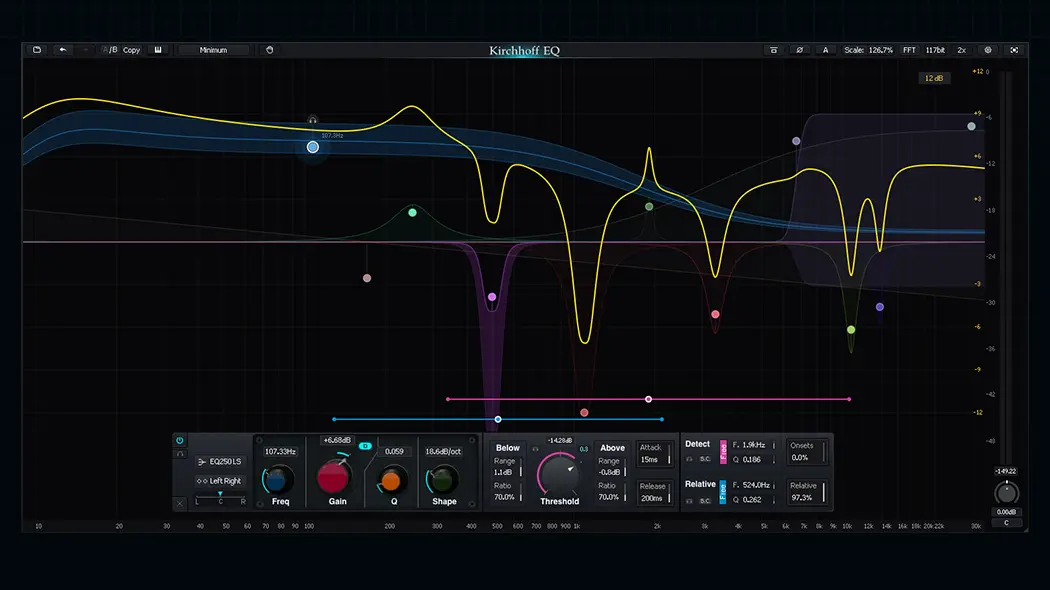Toggle the Relative S.C. sidechain button

(x=704, y=500)
